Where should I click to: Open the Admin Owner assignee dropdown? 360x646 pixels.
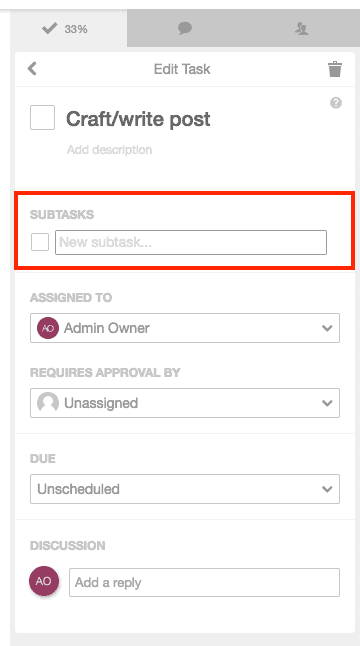[x=185, y=328]
